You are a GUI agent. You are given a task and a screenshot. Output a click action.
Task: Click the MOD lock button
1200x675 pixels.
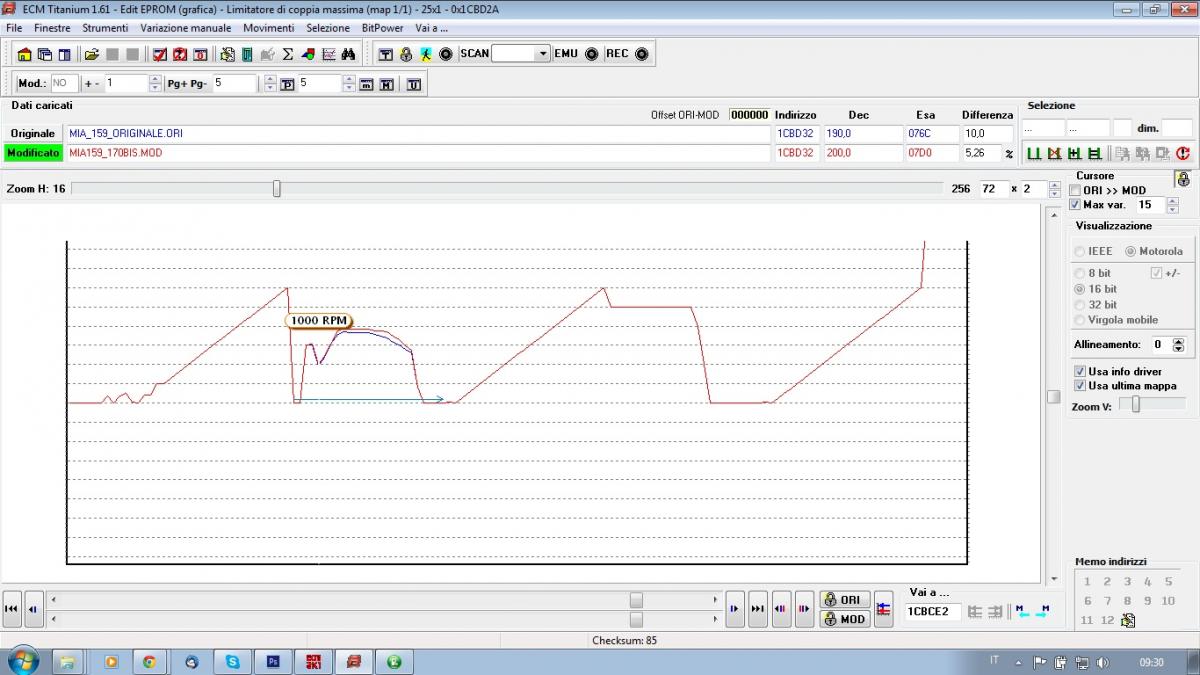pyautogui.click(x=845, y=619)
